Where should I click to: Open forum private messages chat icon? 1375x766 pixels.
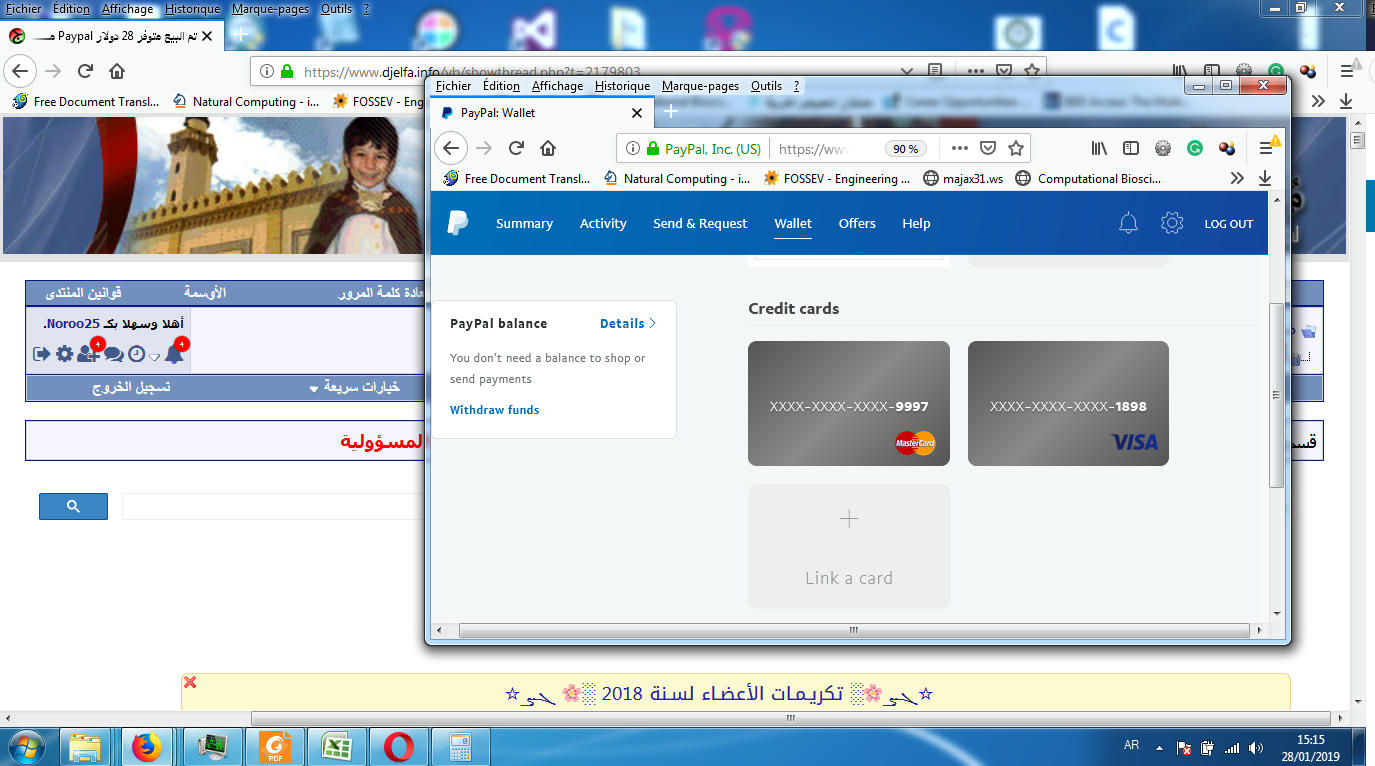(114, 353)
